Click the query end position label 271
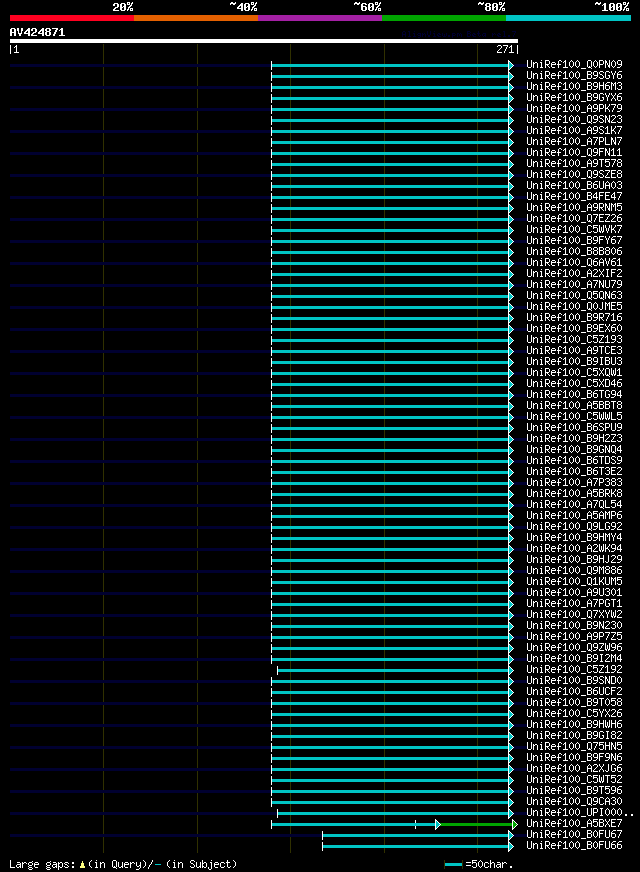The image size is (640, 872). 505,49
